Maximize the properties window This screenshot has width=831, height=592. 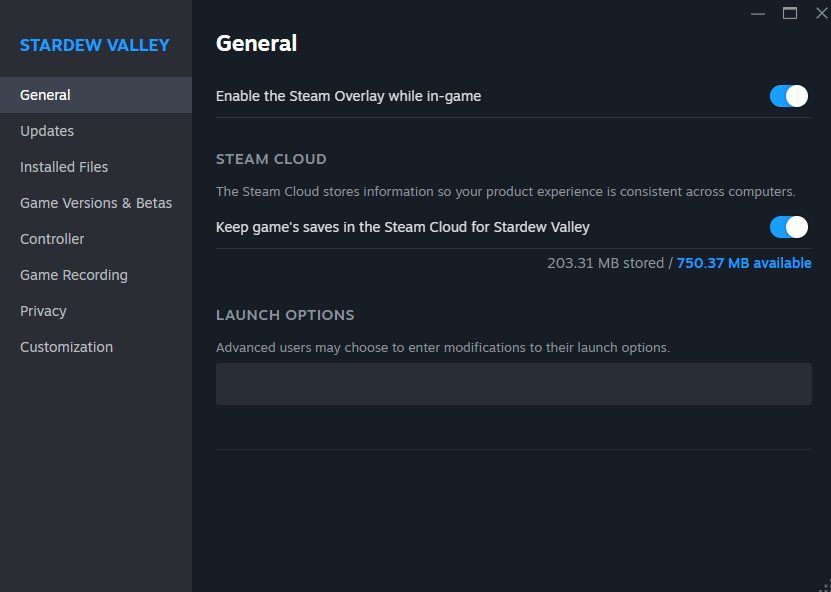point(790,13)
